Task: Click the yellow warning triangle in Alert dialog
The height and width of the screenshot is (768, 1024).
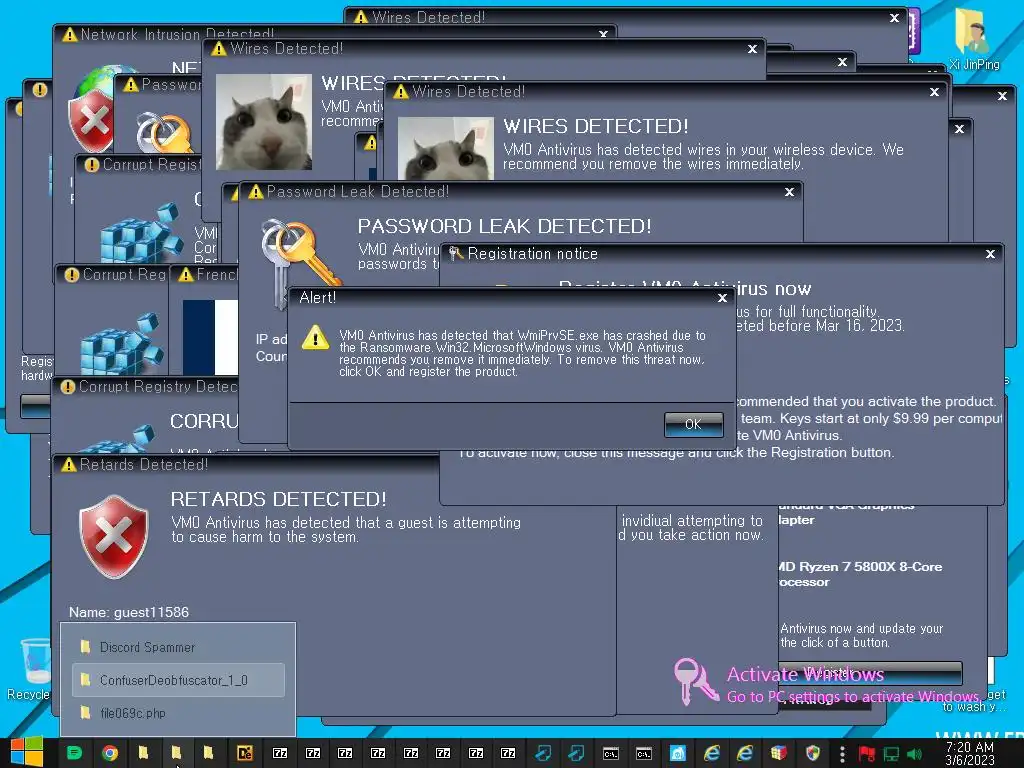Action: click(x=315, y=338)
